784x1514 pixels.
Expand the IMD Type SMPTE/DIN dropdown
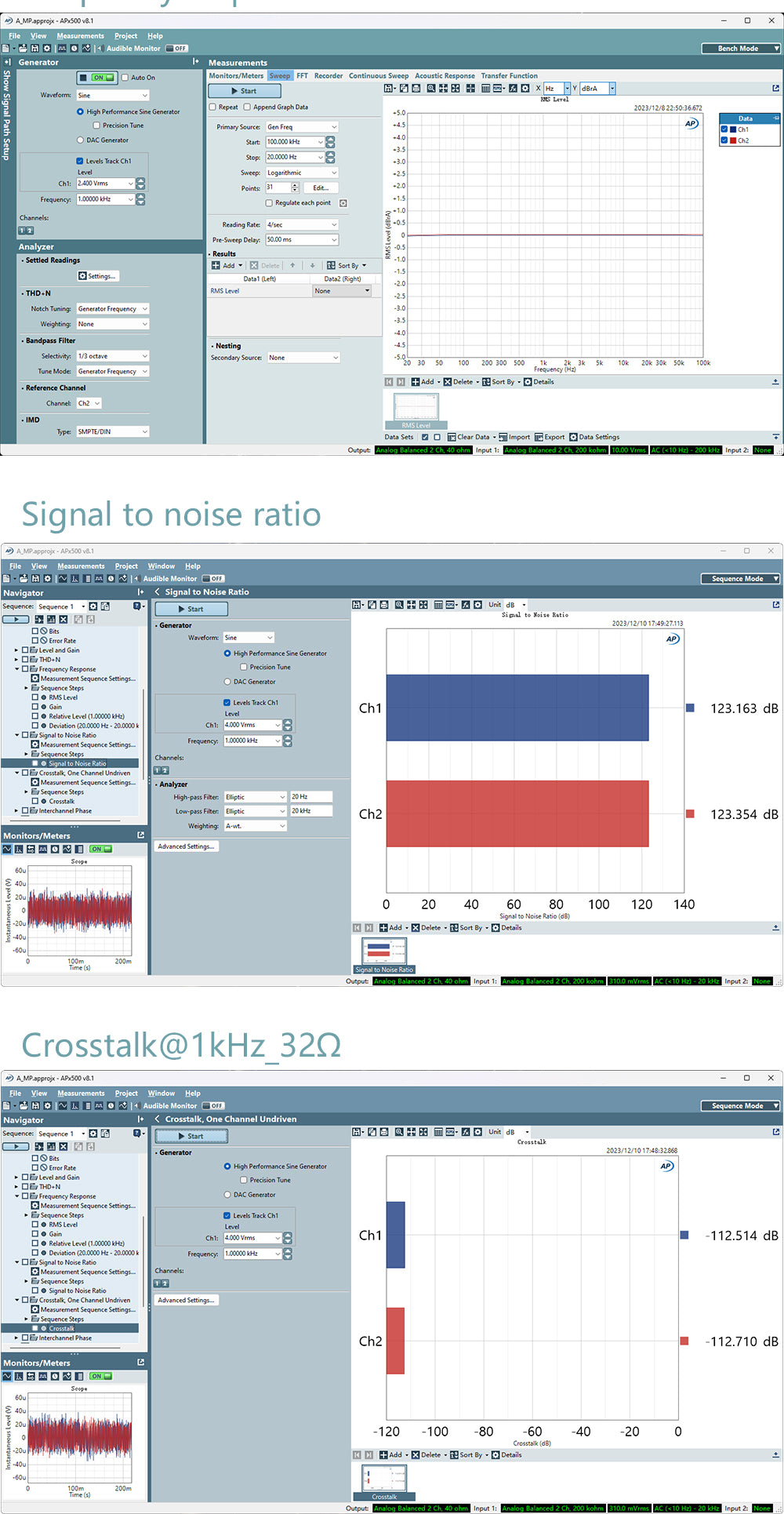pos(112,431)
